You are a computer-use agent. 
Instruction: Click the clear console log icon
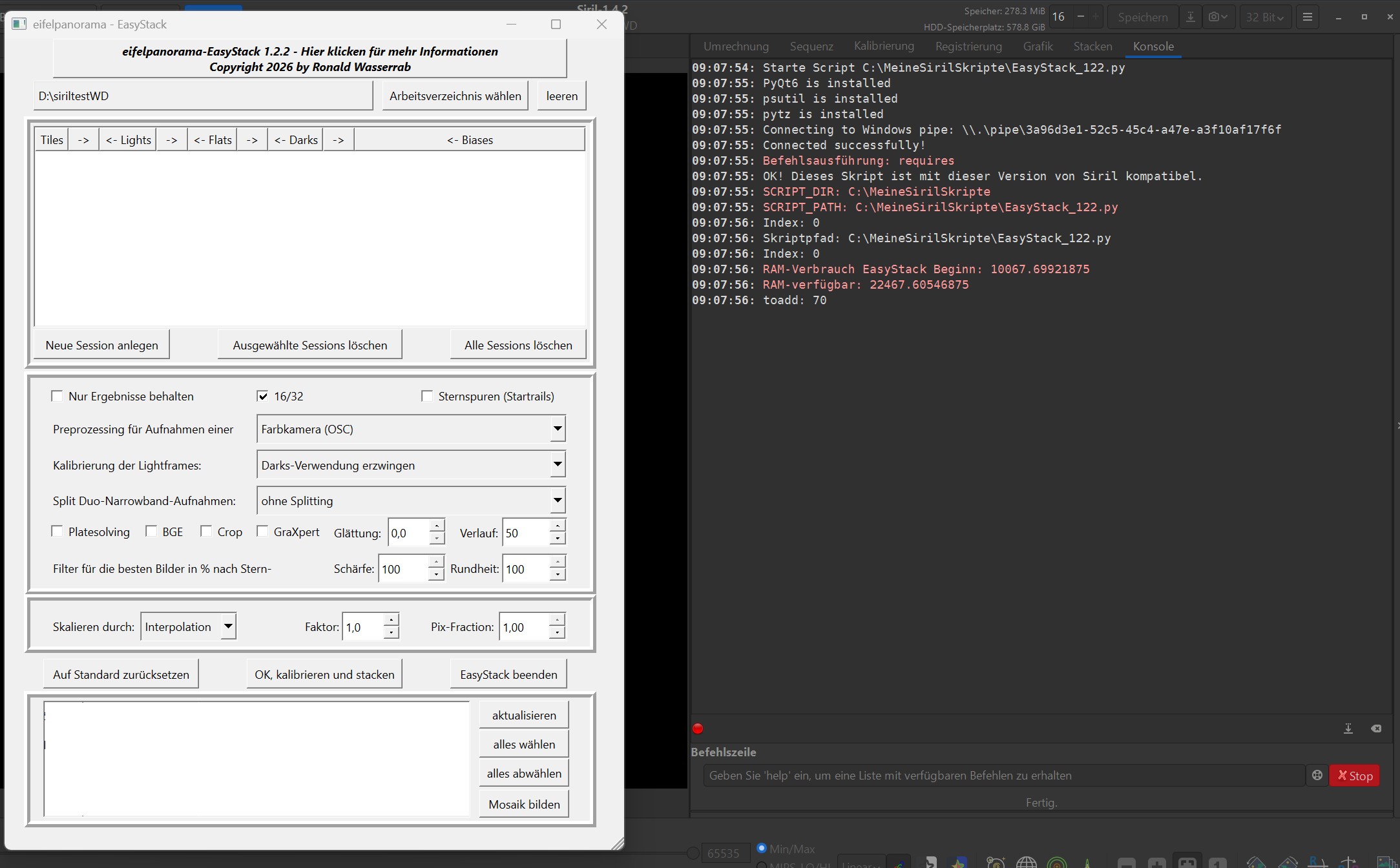(1376, 728)
